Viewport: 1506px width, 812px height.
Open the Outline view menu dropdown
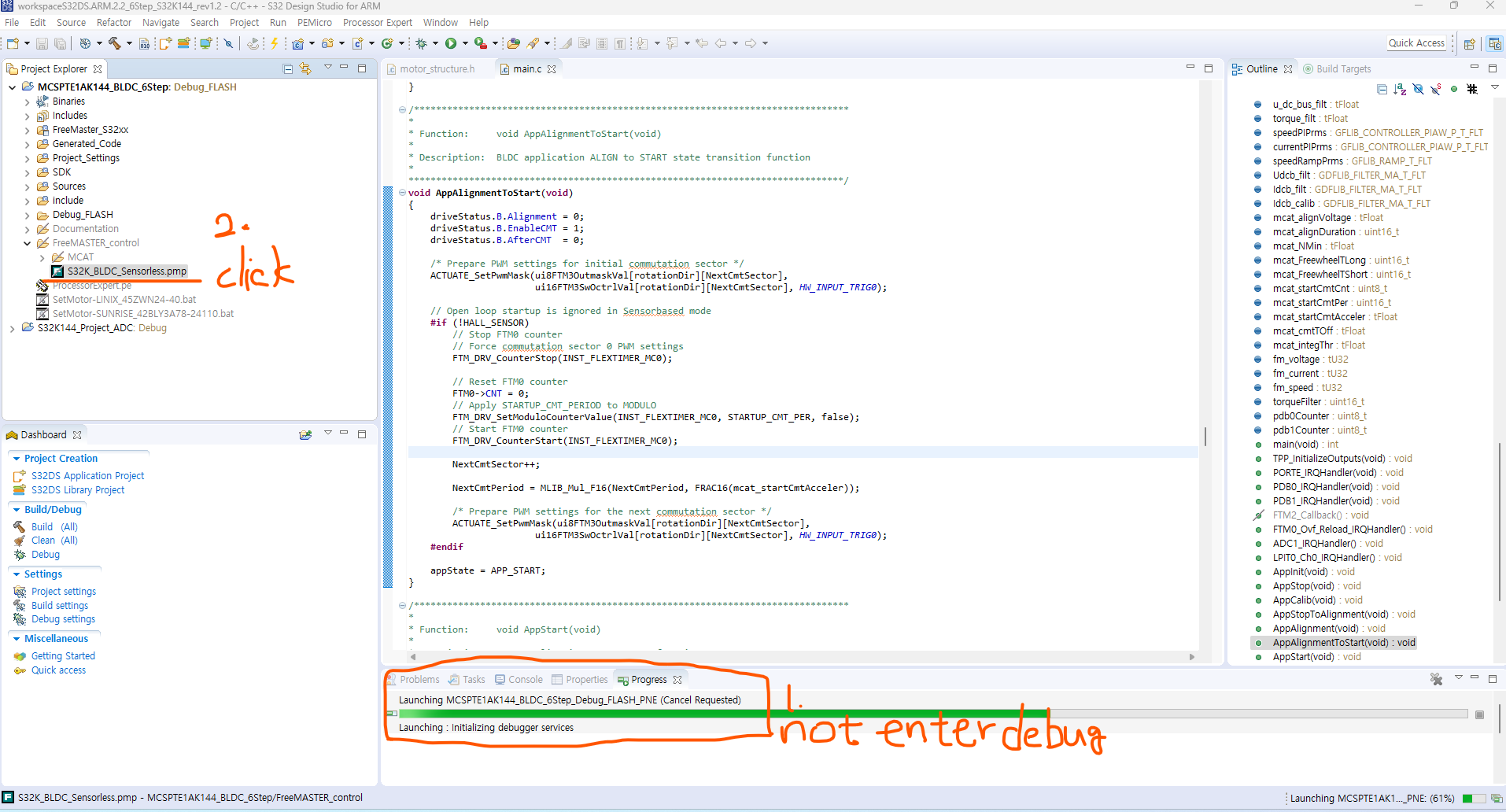pyautogui.click(x=1495, y=87)
